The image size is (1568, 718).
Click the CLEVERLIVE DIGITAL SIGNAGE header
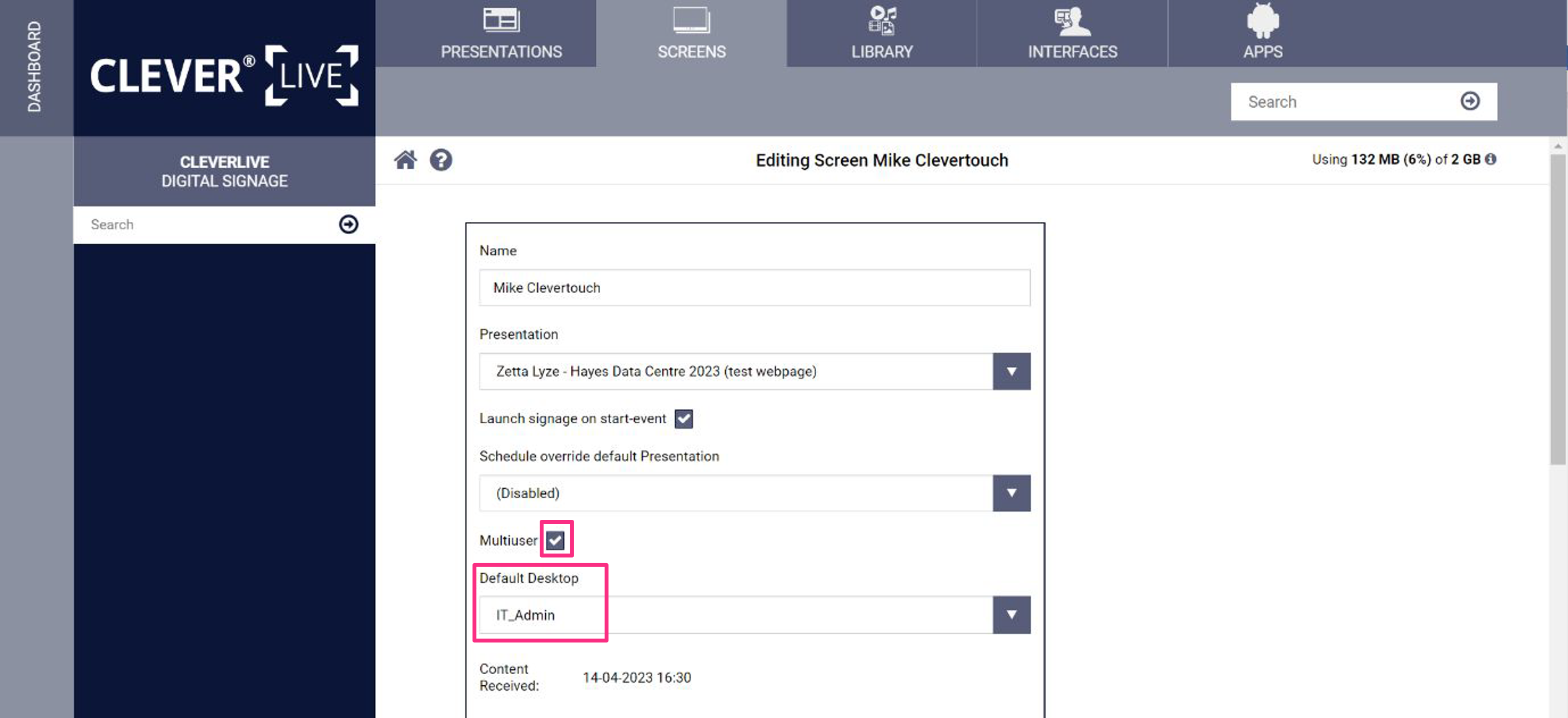224,171
